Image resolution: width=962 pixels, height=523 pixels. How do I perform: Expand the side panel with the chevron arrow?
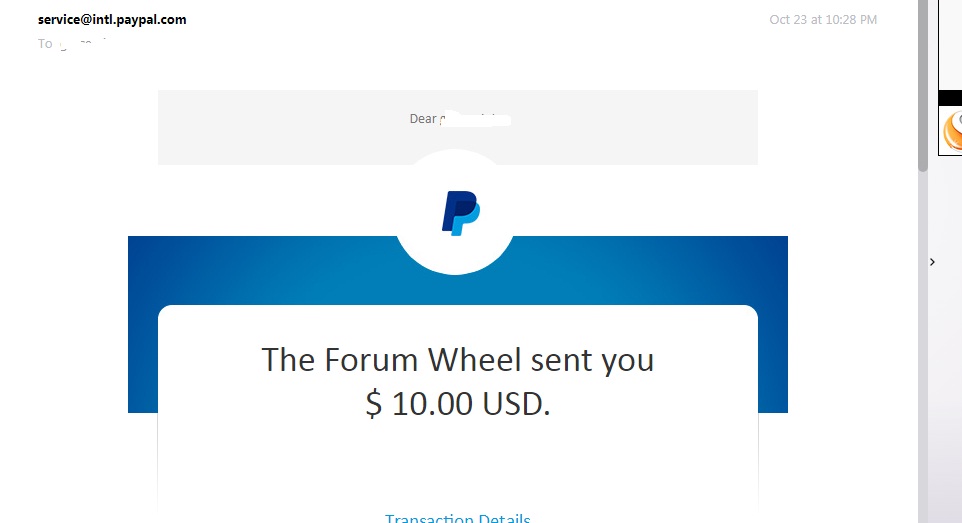tap(932, 262)
